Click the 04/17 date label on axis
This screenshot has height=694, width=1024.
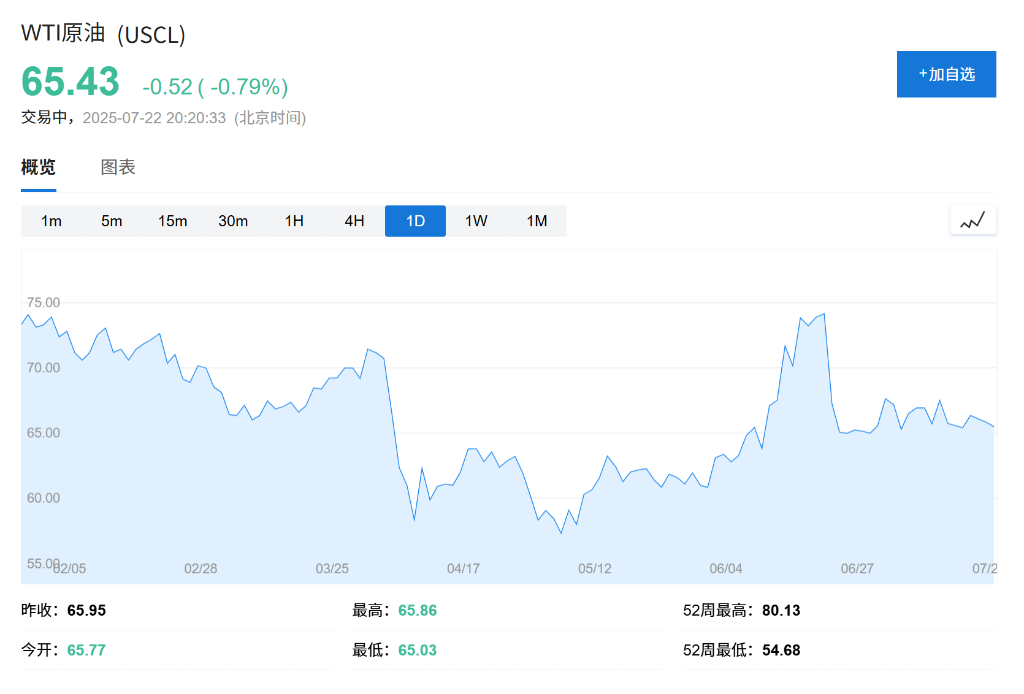tap(463, 568)
